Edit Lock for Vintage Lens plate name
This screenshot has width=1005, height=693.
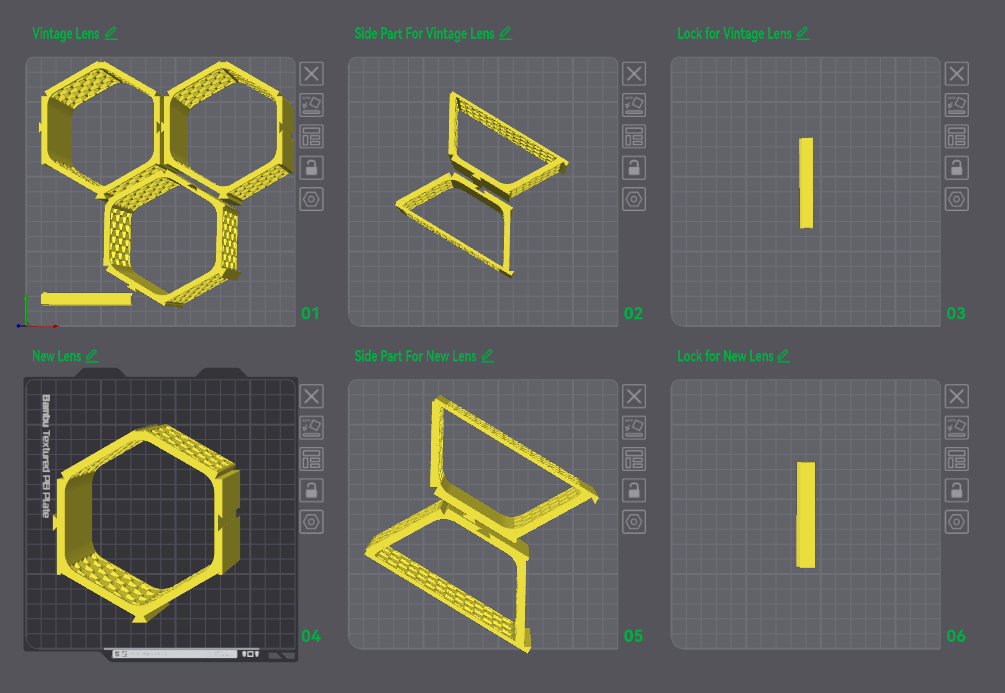pyautogui.click(x=803, y=33)
